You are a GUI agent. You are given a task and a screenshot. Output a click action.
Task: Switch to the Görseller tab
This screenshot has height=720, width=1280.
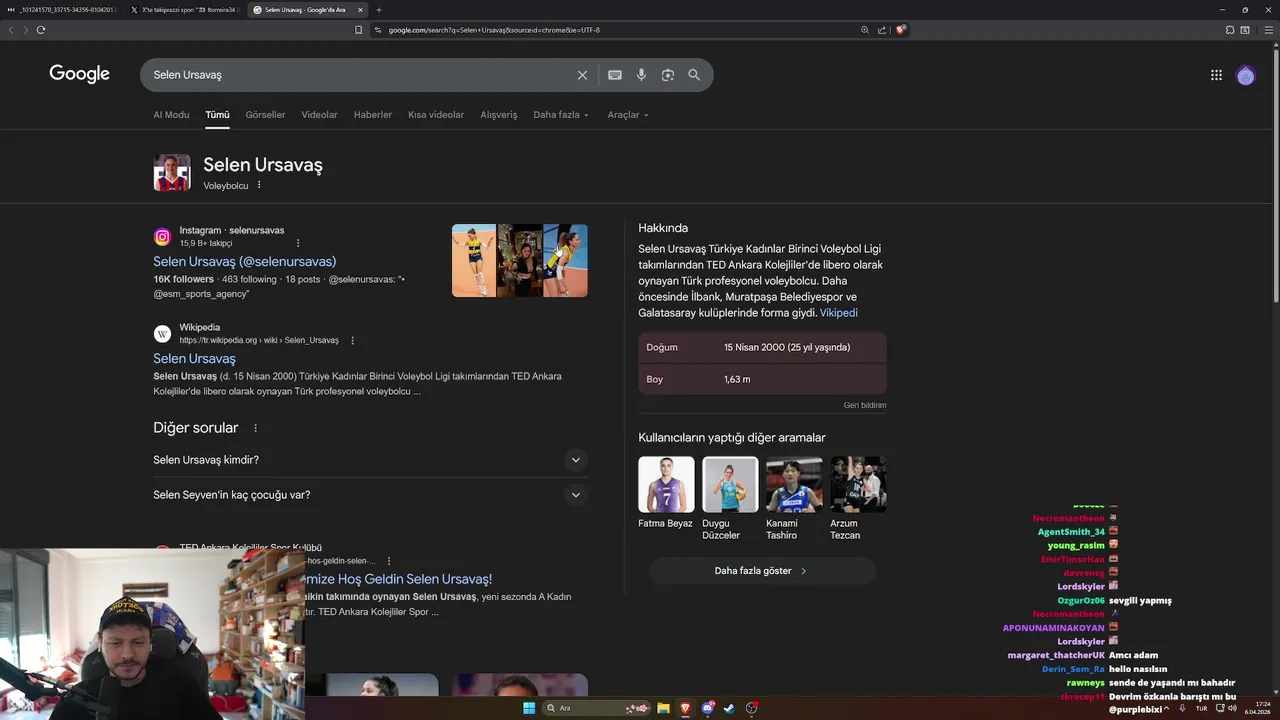[265, 115]
